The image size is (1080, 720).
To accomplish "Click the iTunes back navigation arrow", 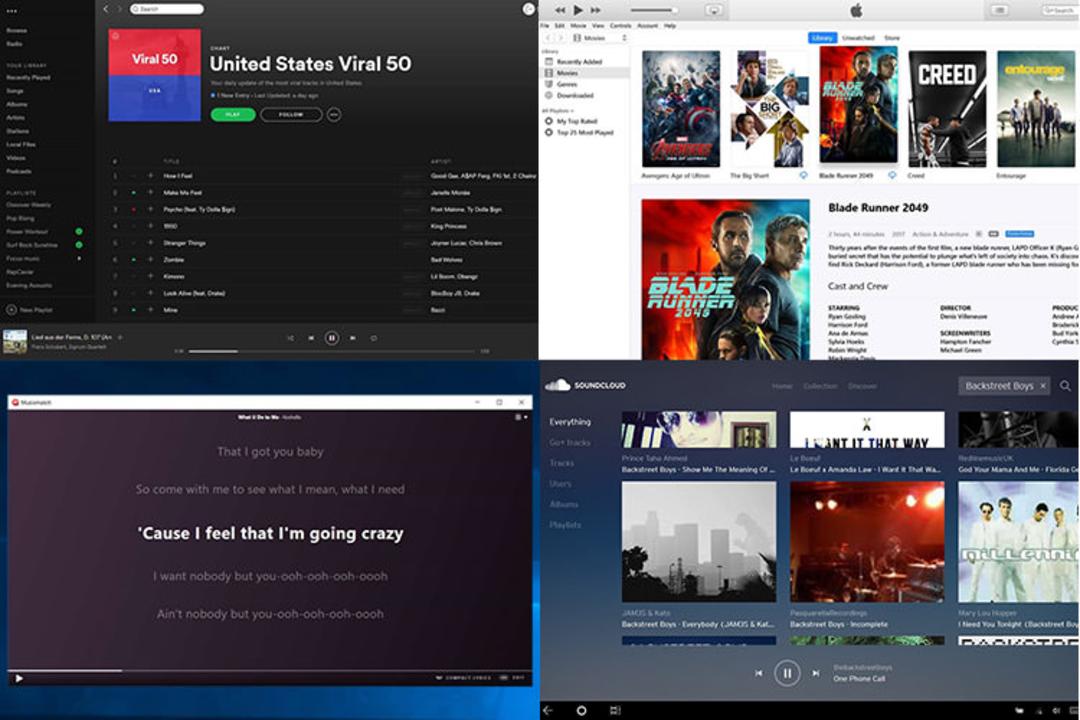I will pos(548,38).
